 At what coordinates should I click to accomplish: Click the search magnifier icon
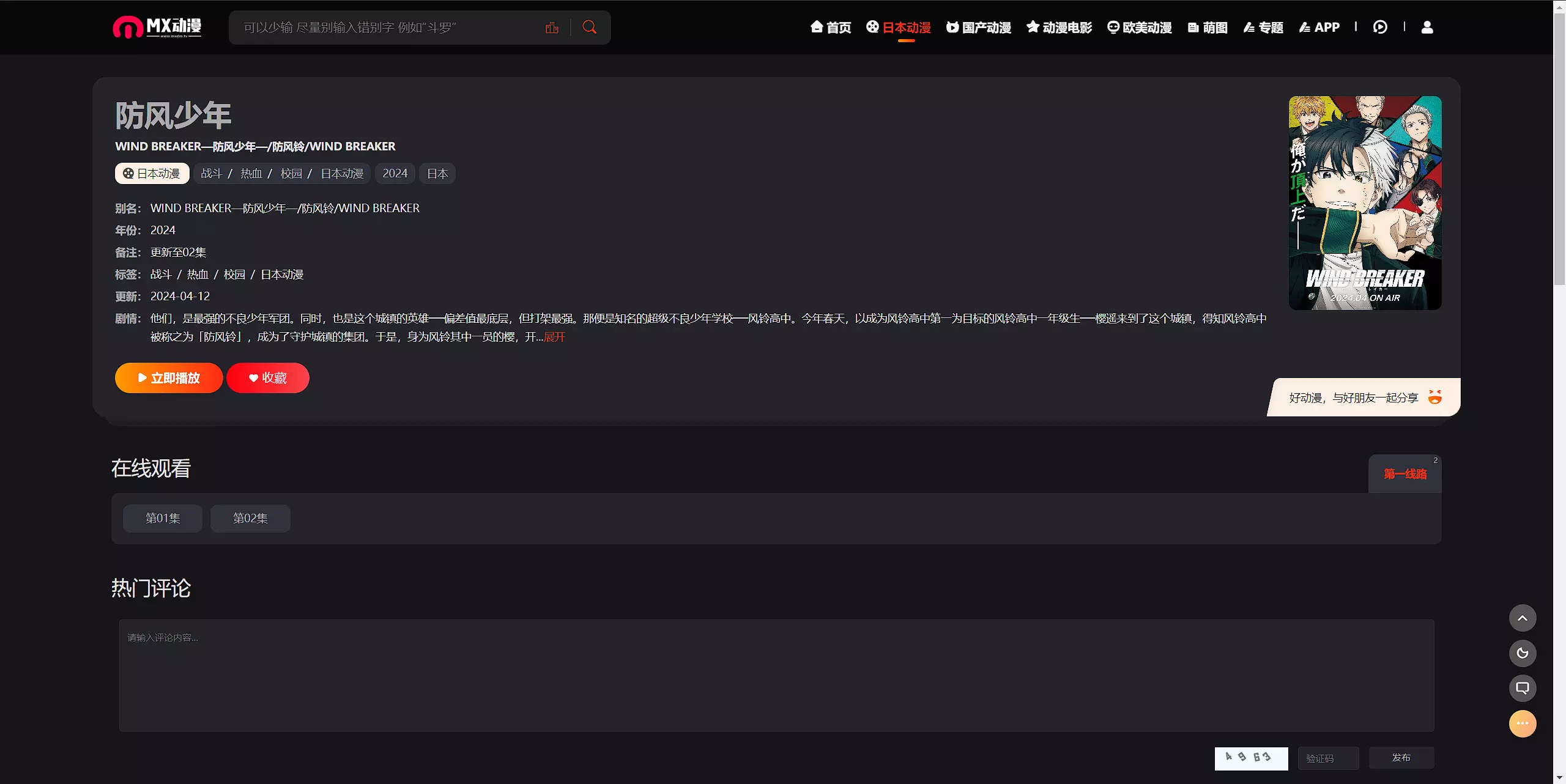tap(589, 28)
